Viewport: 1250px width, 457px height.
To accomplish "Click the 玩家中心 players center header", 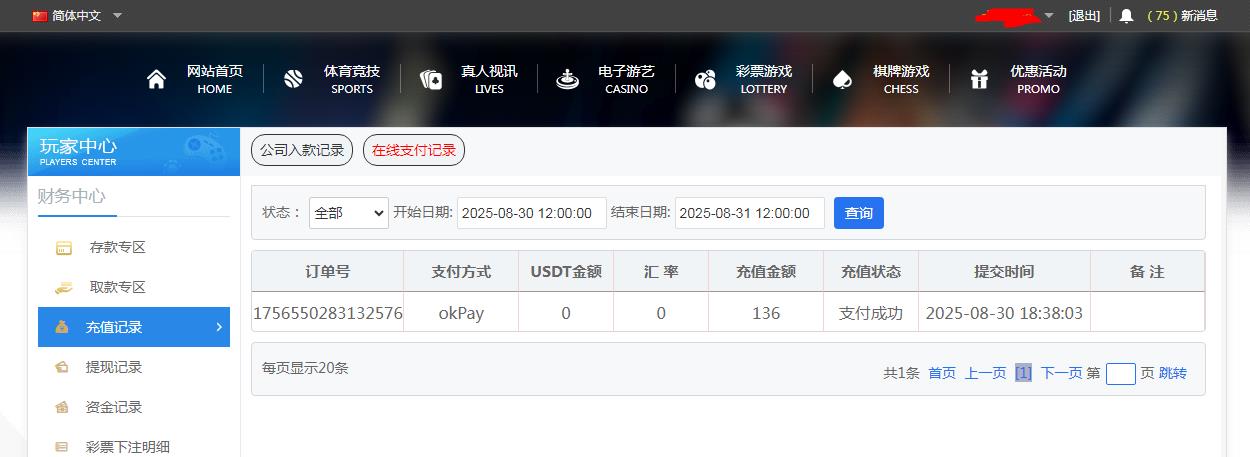I will point(134,152).
